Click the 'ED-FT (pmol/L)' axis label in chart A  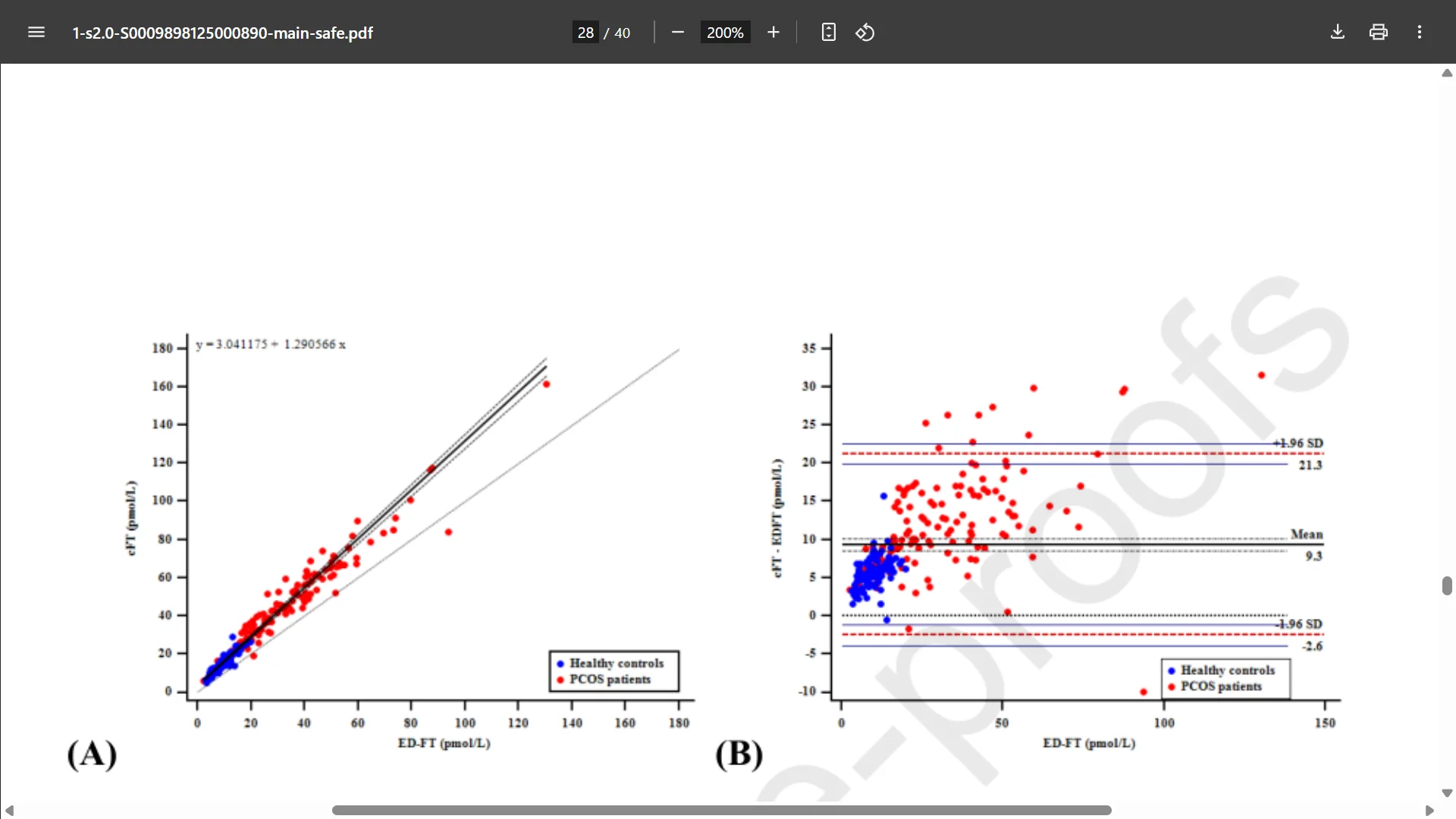click(x=444, y=743)
